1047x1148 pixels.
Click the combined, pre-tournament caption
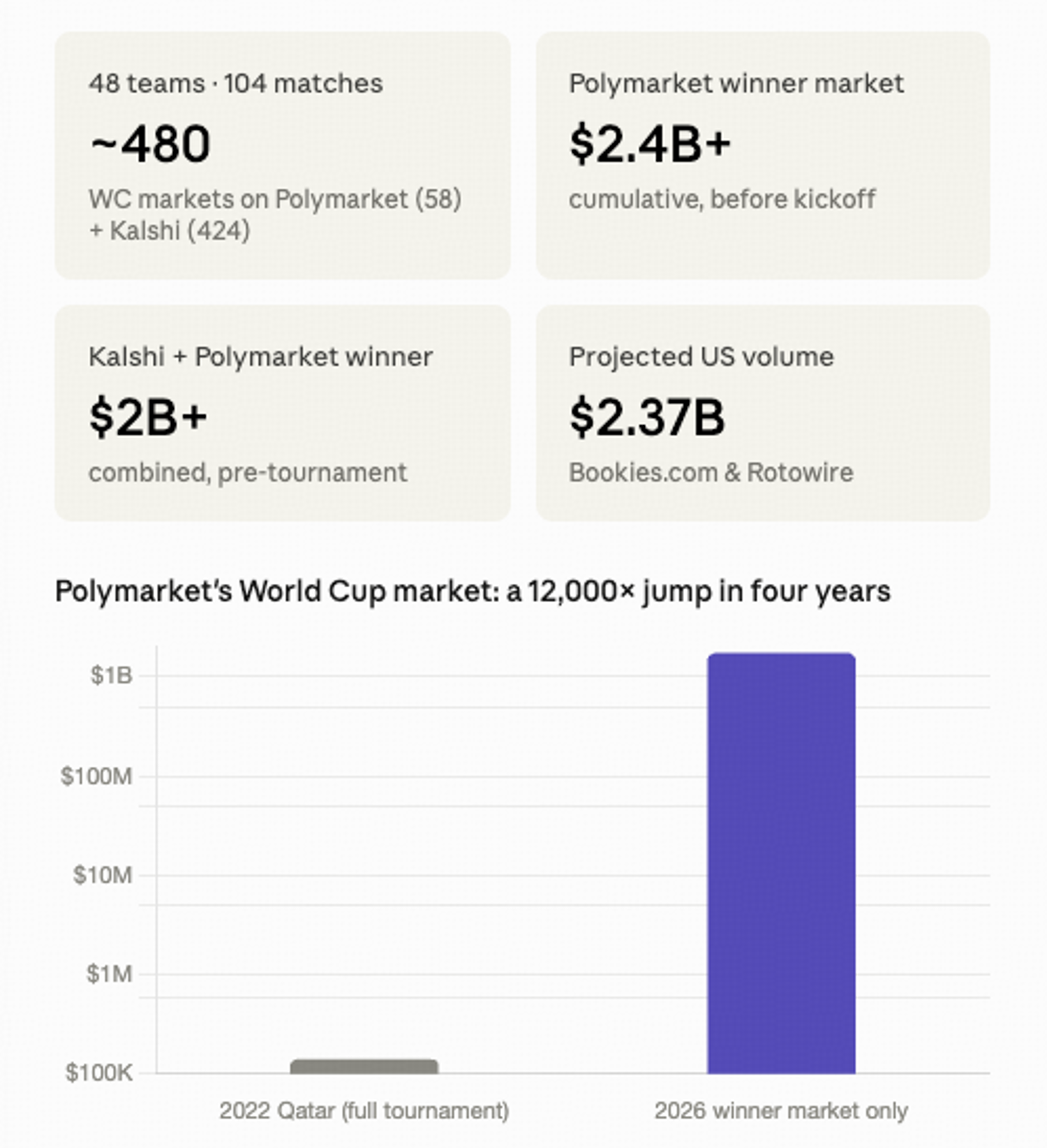pos(247,473)
